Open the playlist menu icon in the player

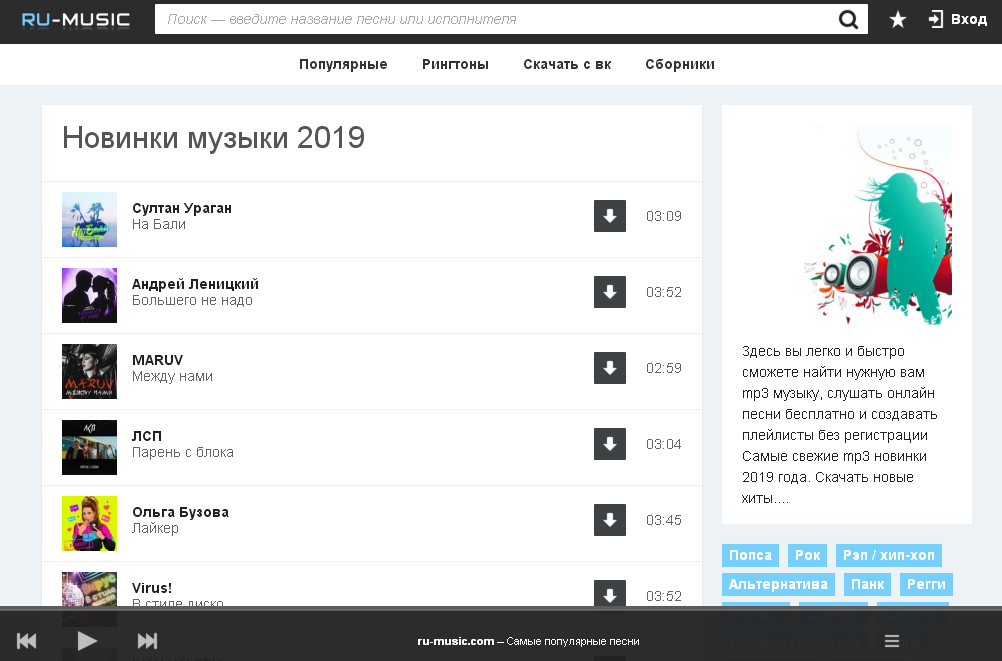coord(892,641)
